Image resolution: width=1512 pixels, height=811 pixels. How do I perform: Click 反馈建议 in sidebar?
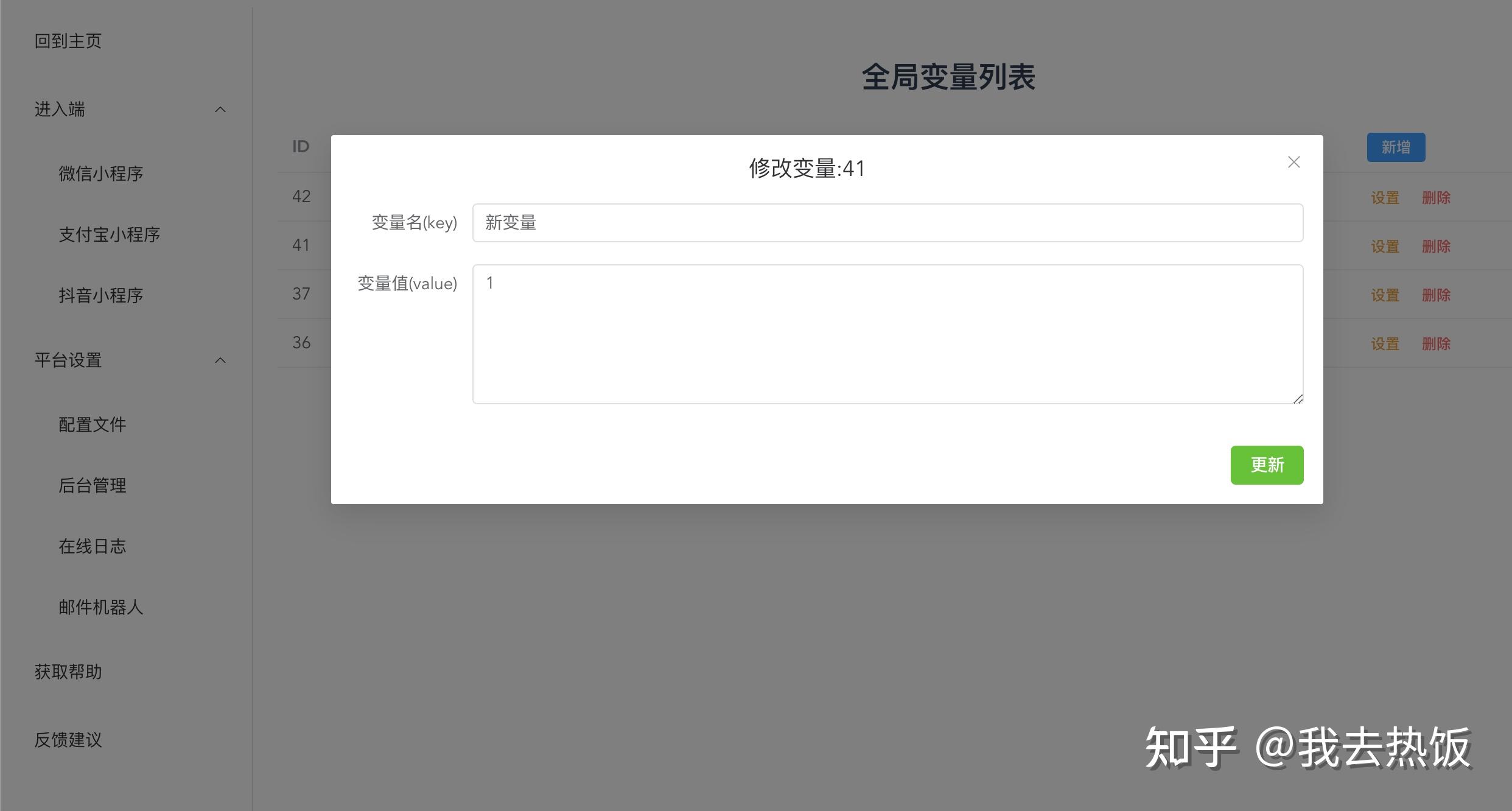[68, 740]
